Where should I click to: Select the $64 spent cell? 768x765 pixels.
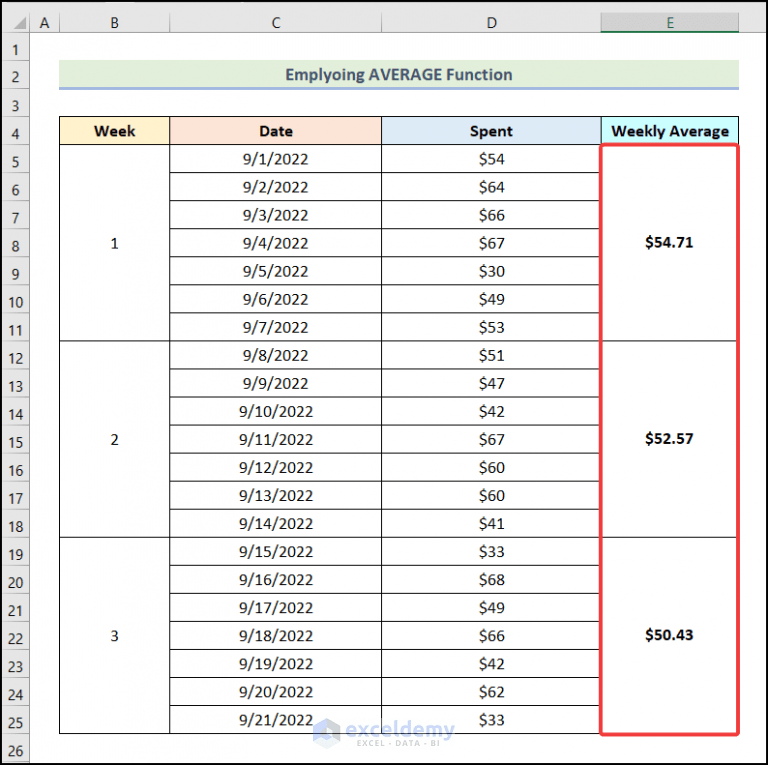pyautogui.click(x=491, y=187)
